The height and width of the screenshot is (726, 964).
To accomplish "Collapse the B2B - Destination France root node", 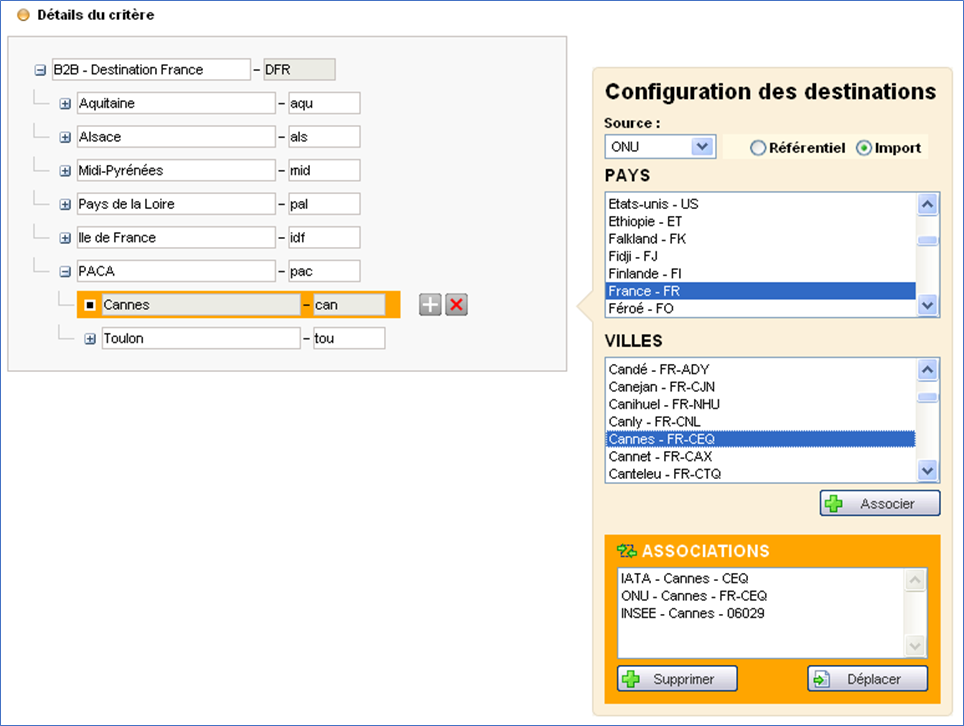I will click(40, 70).
